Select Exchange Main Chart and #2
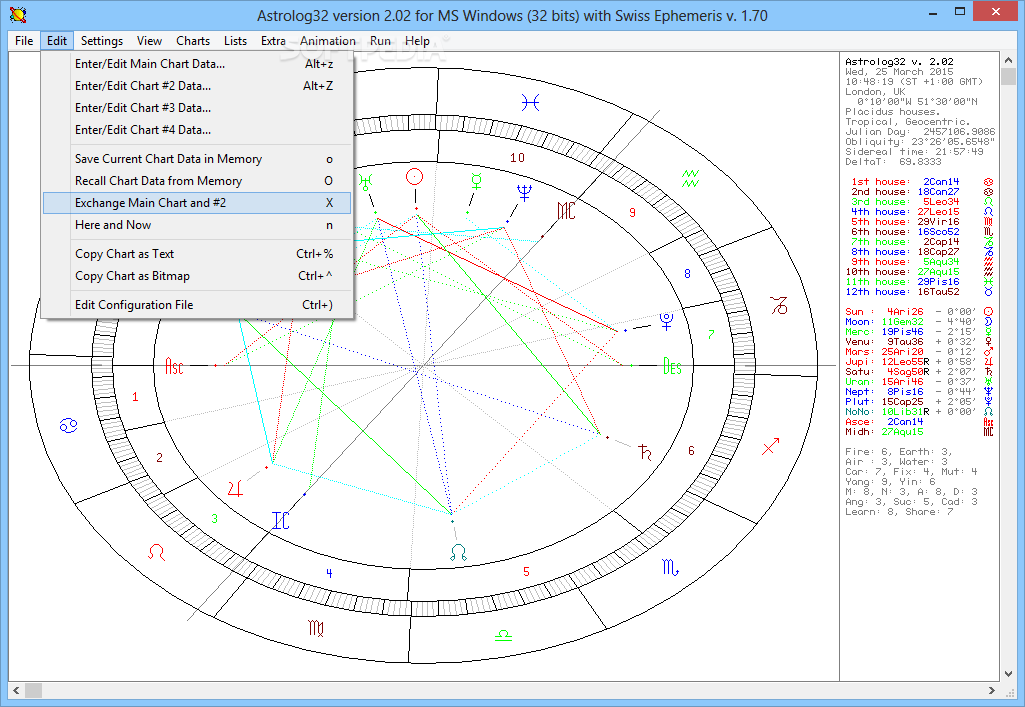Image resolution: width=1025 pixels, height=707 pixels. 197,203
